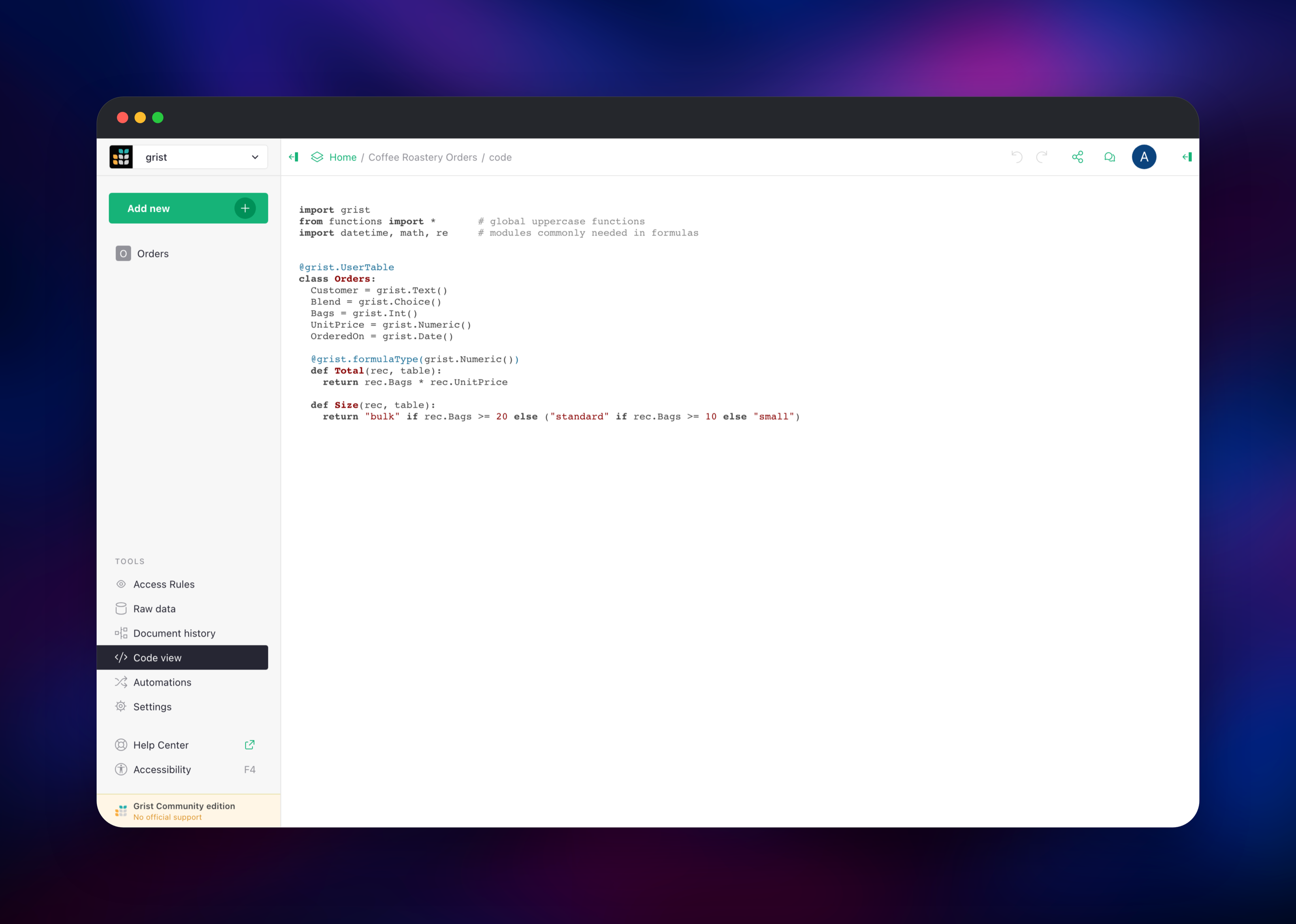Click the TOOLS section heading
This screenshot has width=1296, height=924.
click(130, 562)
